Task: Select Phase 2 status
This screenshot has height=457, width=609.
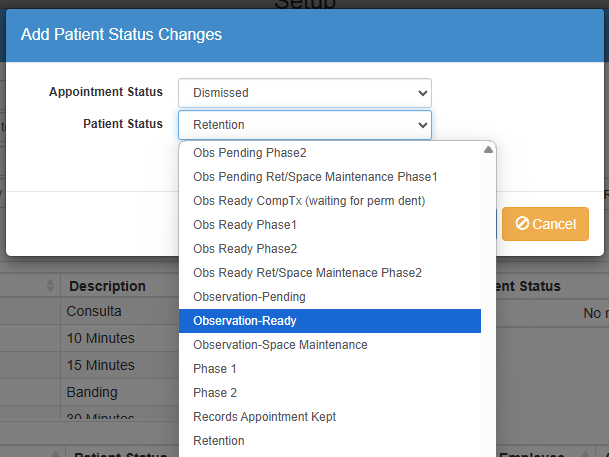Action: pyautogui.click(x=330, y=393)
